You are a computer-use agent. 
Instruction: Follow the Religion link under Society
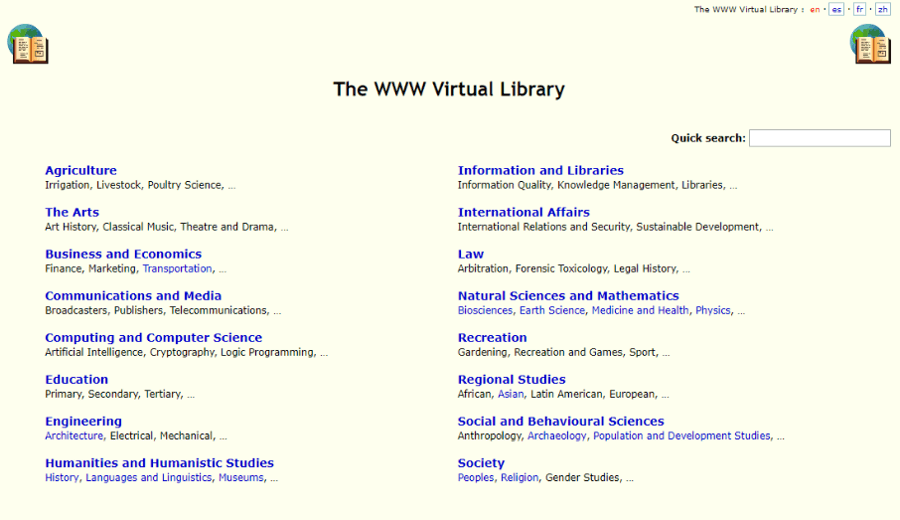(x=519, y=478)
